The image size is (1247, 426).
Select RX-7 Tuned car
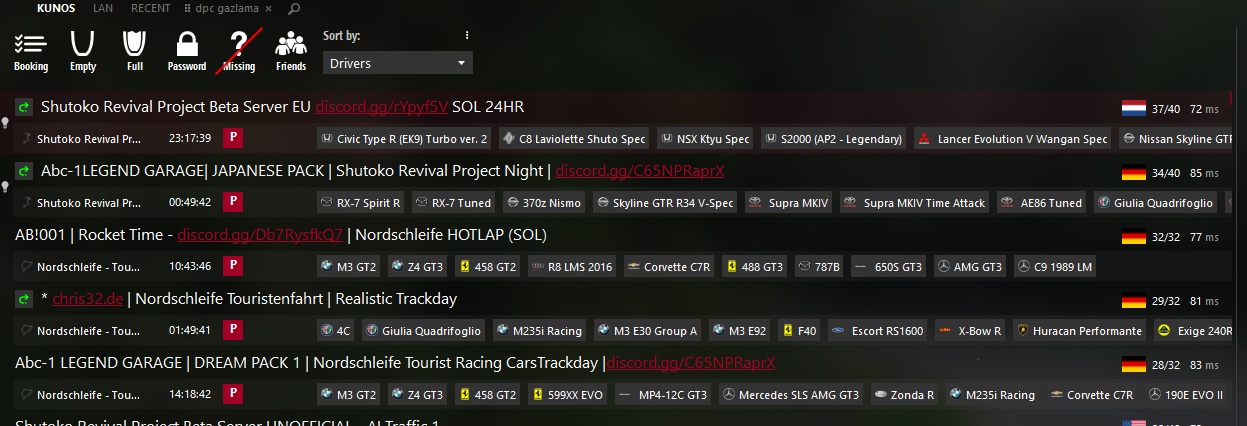click(454, 203)
